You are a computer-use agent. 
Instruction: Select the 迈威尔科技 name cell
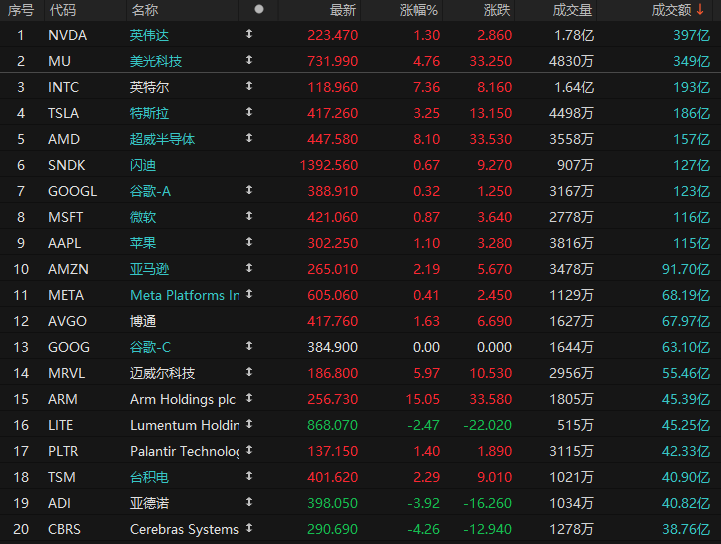tap(162, 373)
